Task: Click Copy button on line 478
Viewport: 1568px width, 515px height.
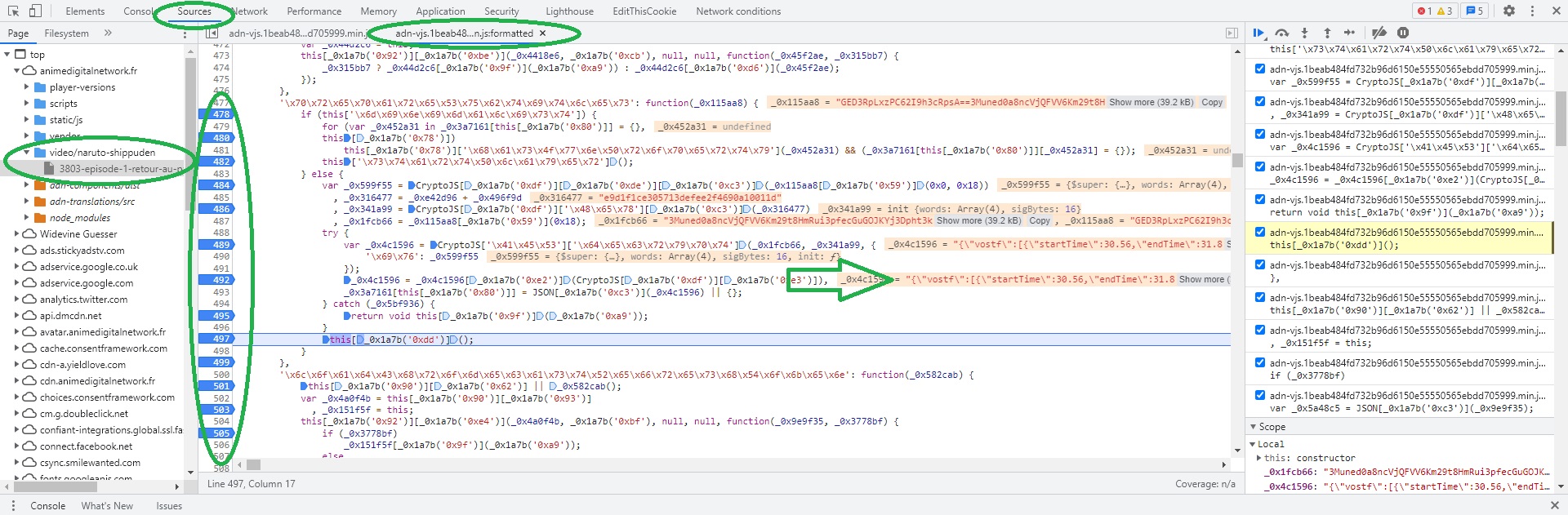Action: point(1212,103)
